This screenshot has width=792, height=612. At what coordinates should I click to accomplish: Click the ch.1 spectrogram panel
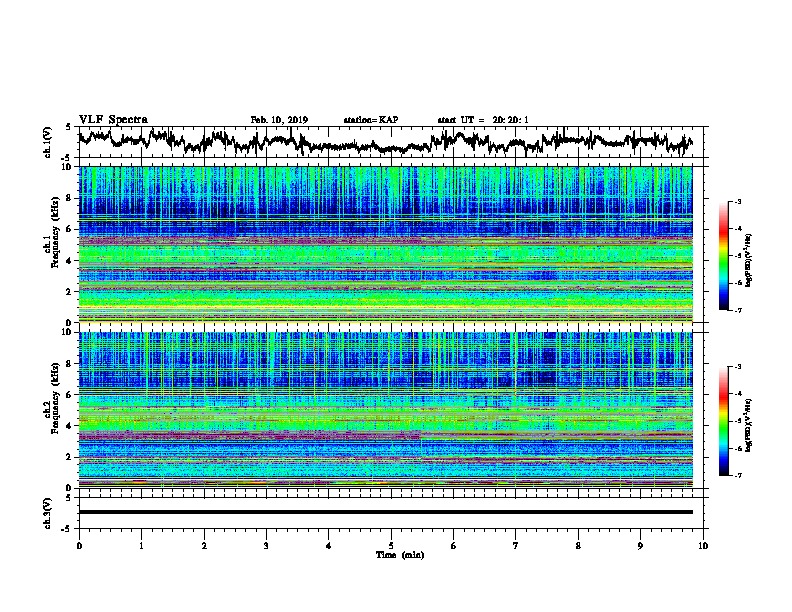coord(385,244)
